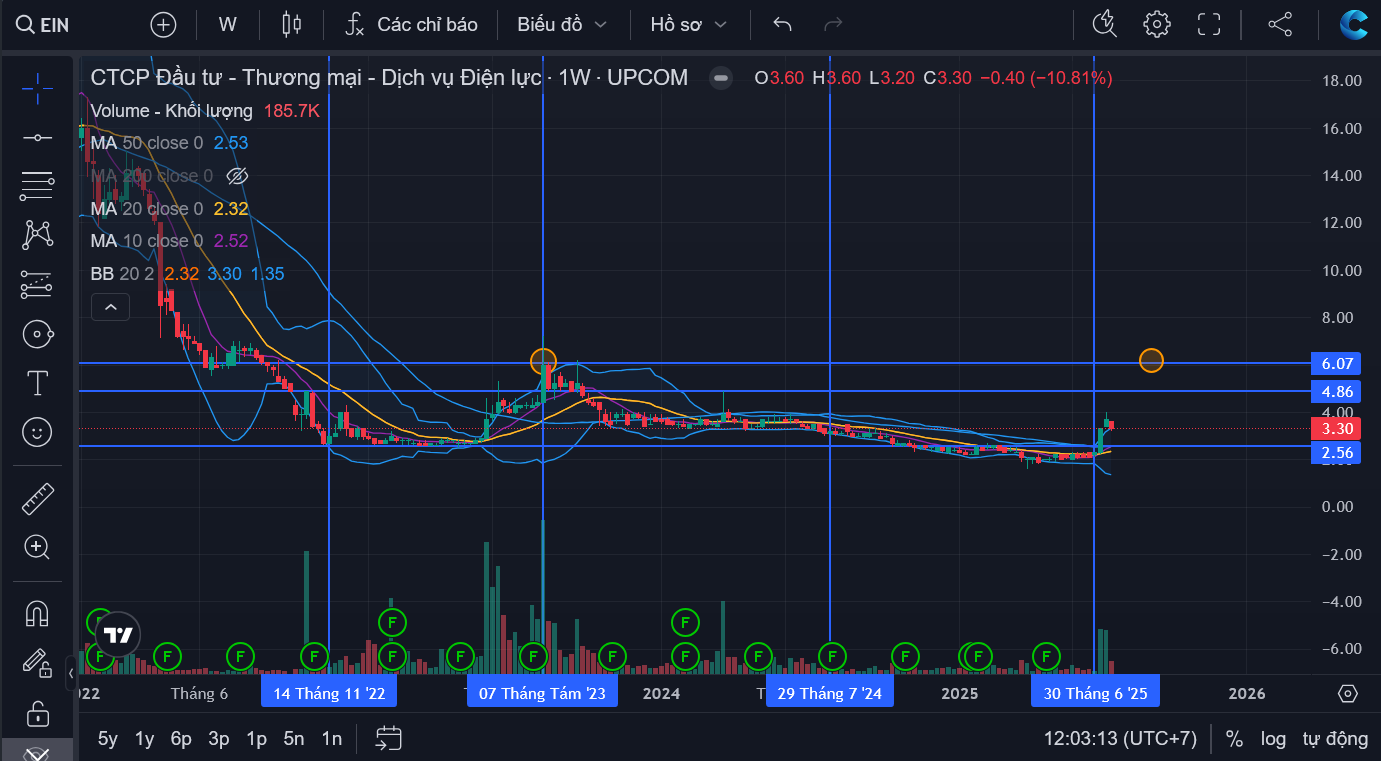Select the 1n date range
This screenshot has width=1381, height=761.
coord(332,739)
